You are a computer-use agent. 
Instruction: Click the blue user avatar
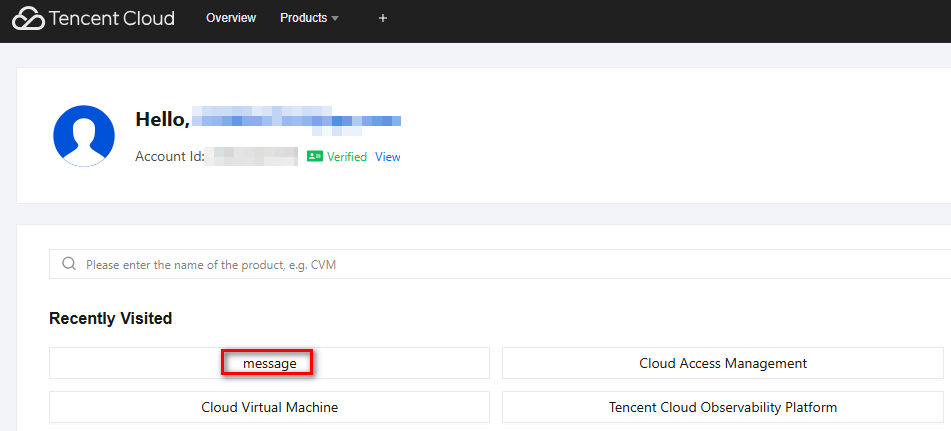84,136
